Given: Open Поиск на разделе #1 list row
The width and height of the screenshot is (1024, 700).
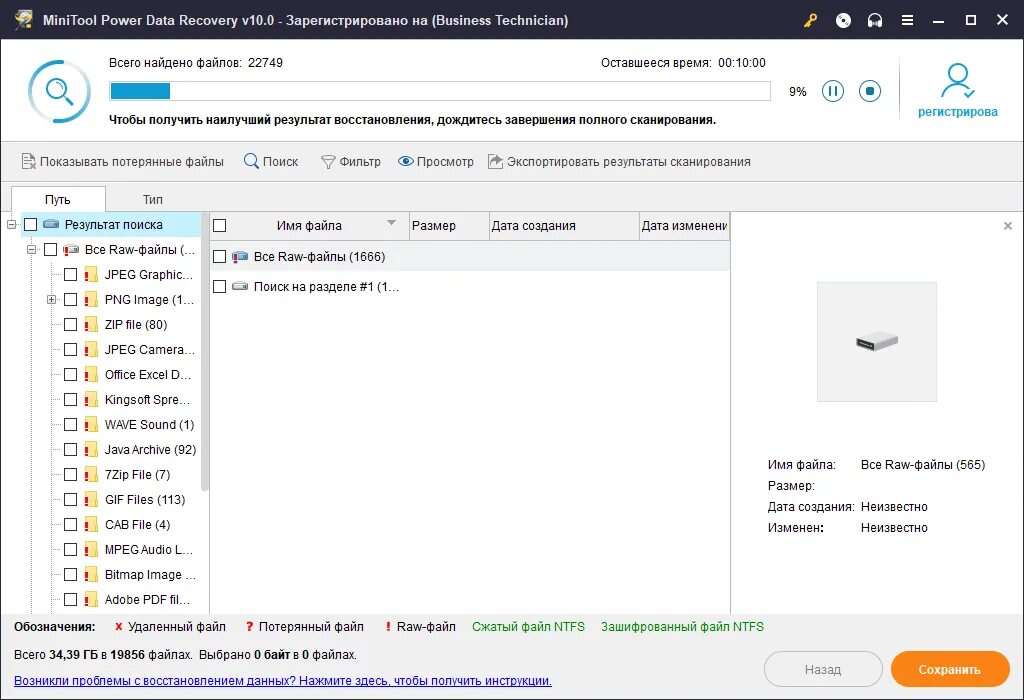Looking at the screenshot, I should [470, 287].
